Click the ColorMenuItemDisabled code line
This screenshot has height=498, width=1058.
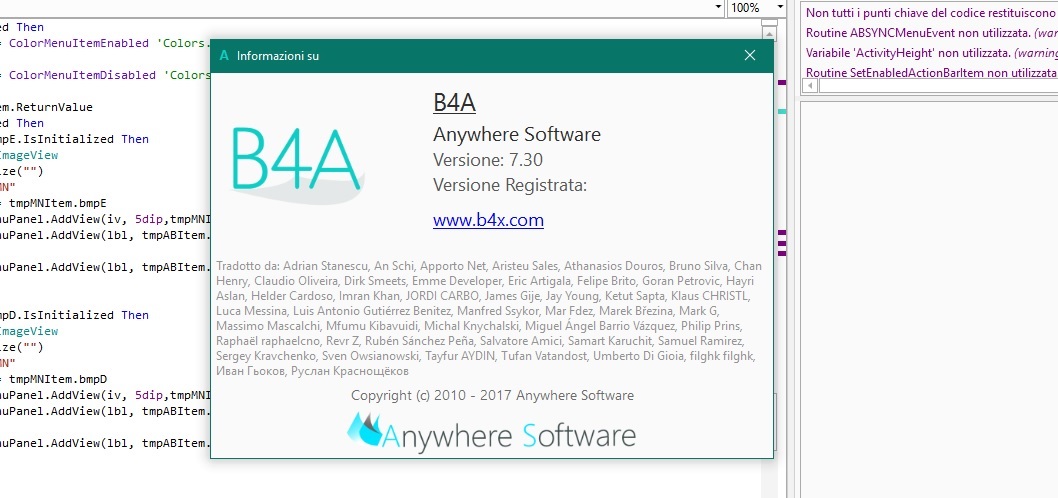106,75
